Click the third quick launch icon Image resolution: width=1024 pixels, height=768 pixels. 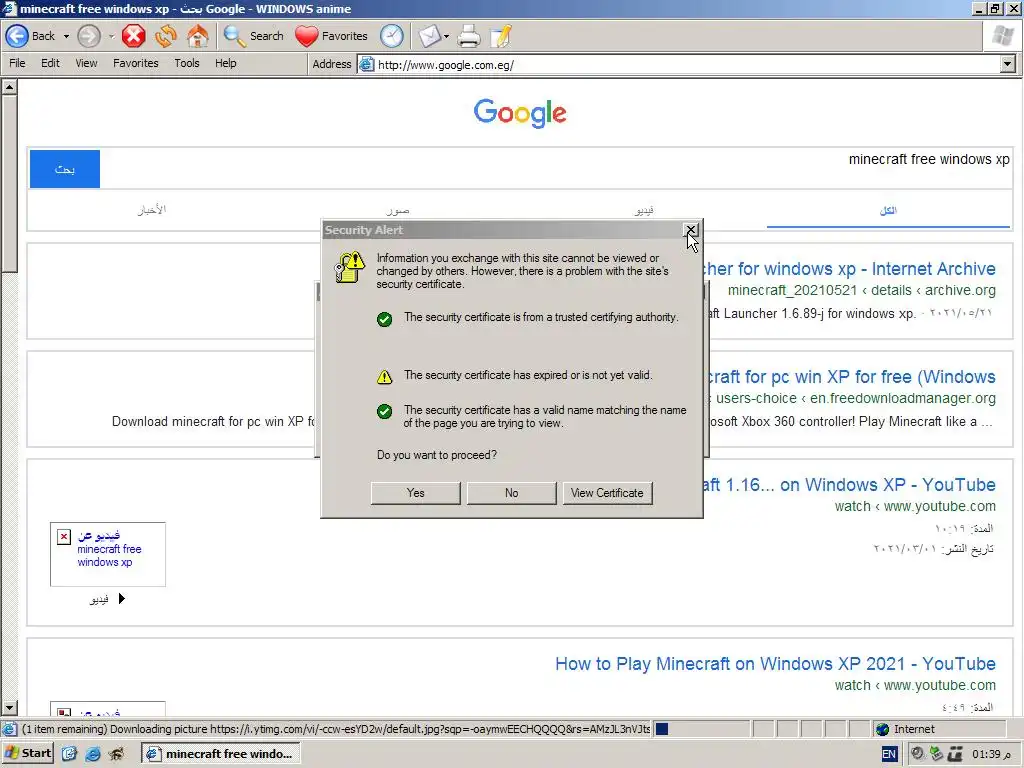117,754
